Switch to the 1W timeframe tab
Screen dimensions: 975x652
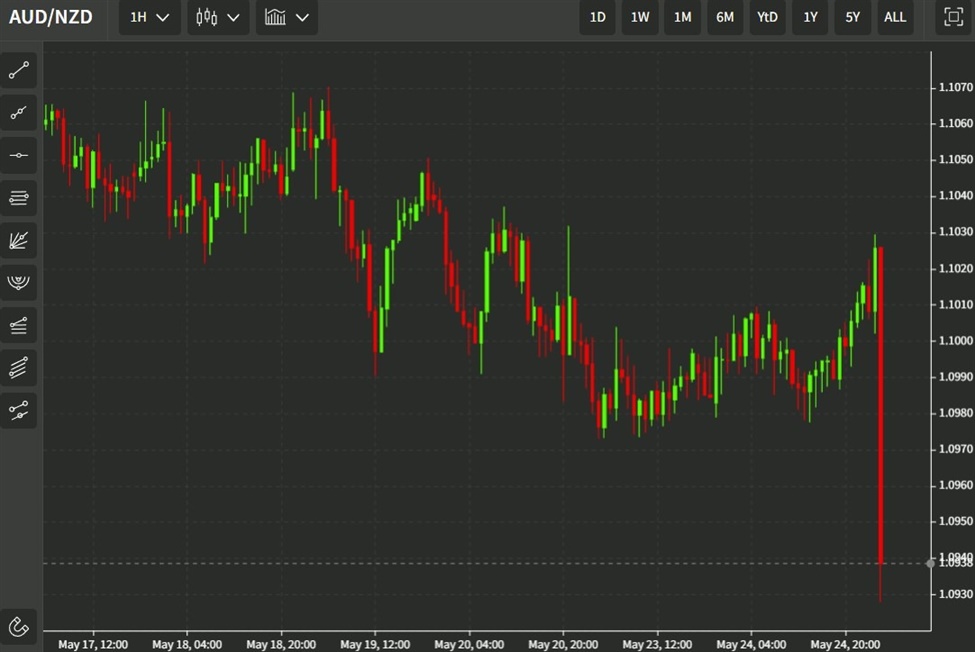[639, 17]
